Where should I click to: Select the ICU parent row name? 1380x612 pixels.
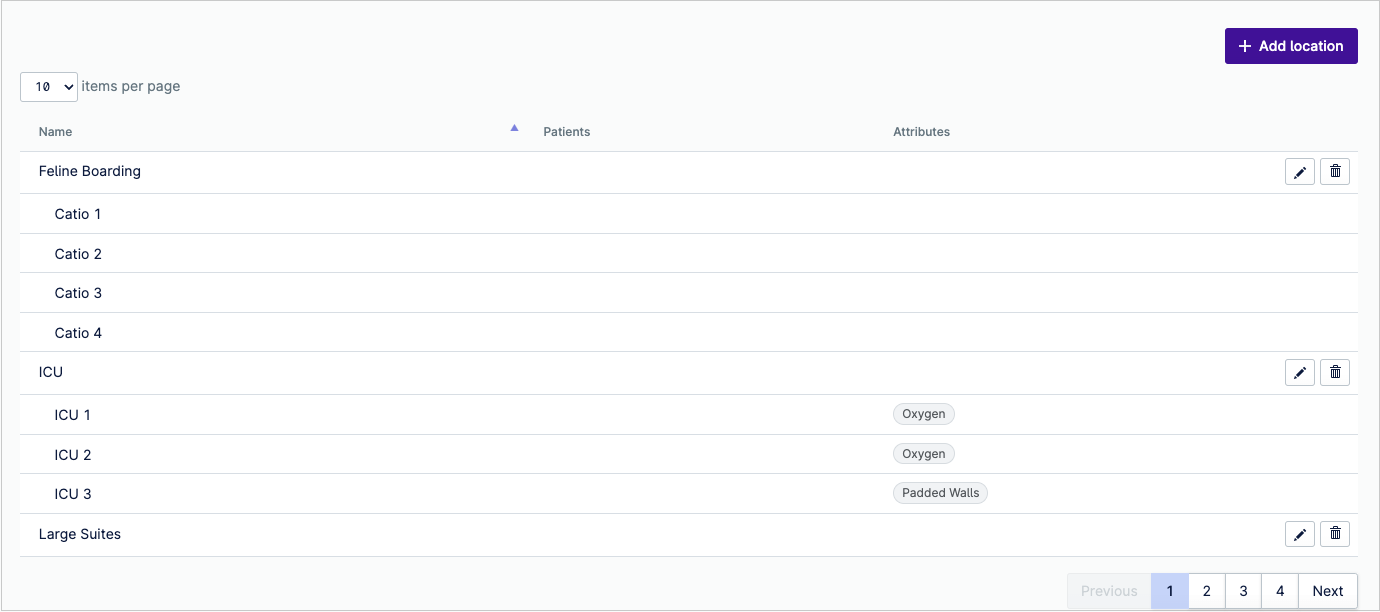(51, 372)
